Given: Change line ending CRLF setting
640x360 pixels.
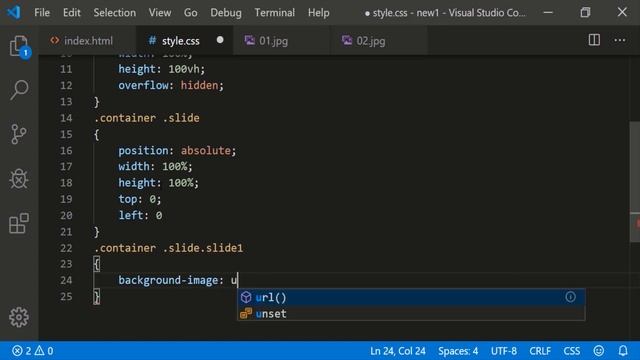Looking at the screenshot, I should pos(540,351).
